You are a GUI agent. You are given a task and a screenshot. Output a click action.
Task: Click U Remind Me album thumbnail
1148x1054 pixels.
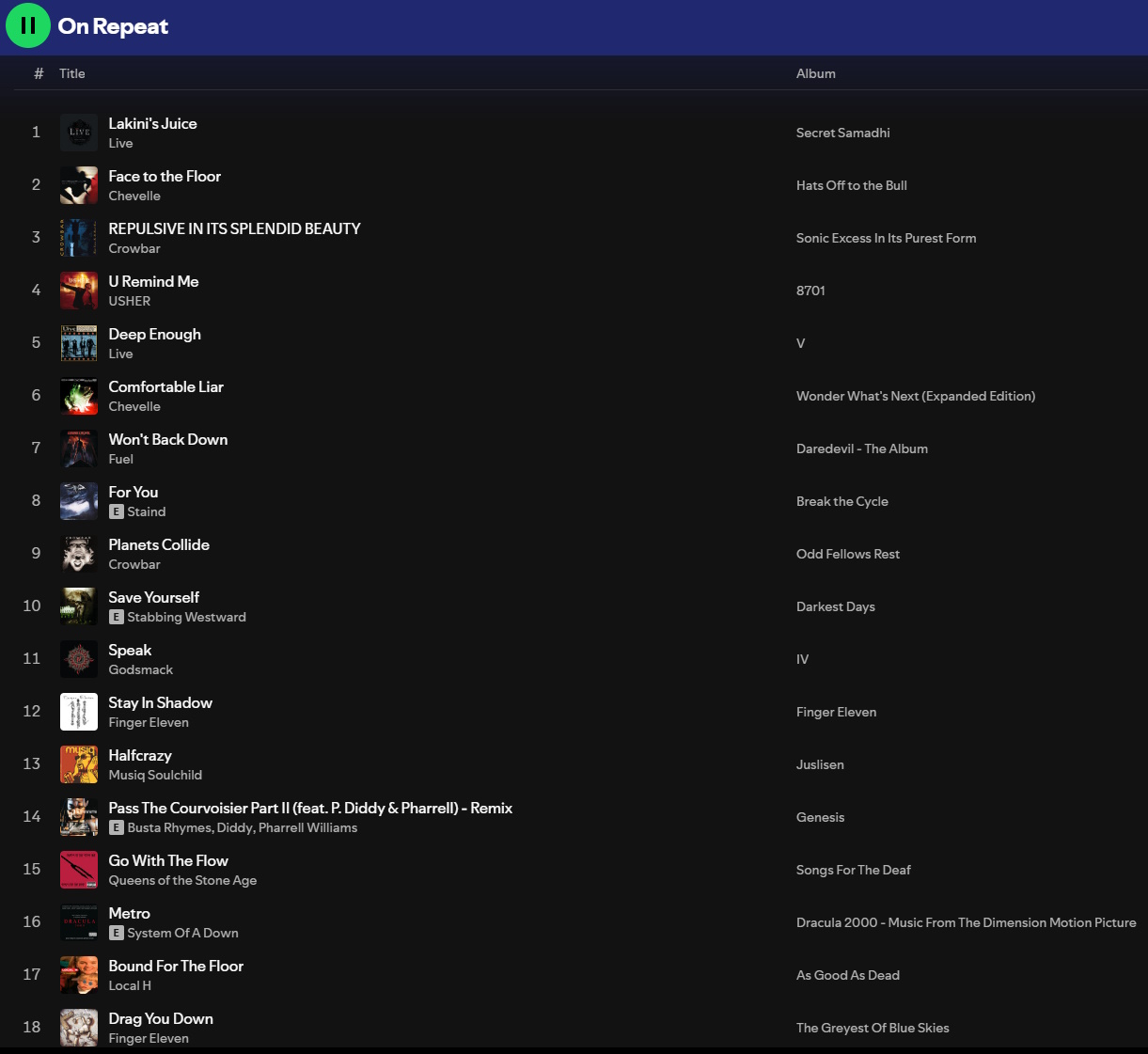tap(79, 291)
